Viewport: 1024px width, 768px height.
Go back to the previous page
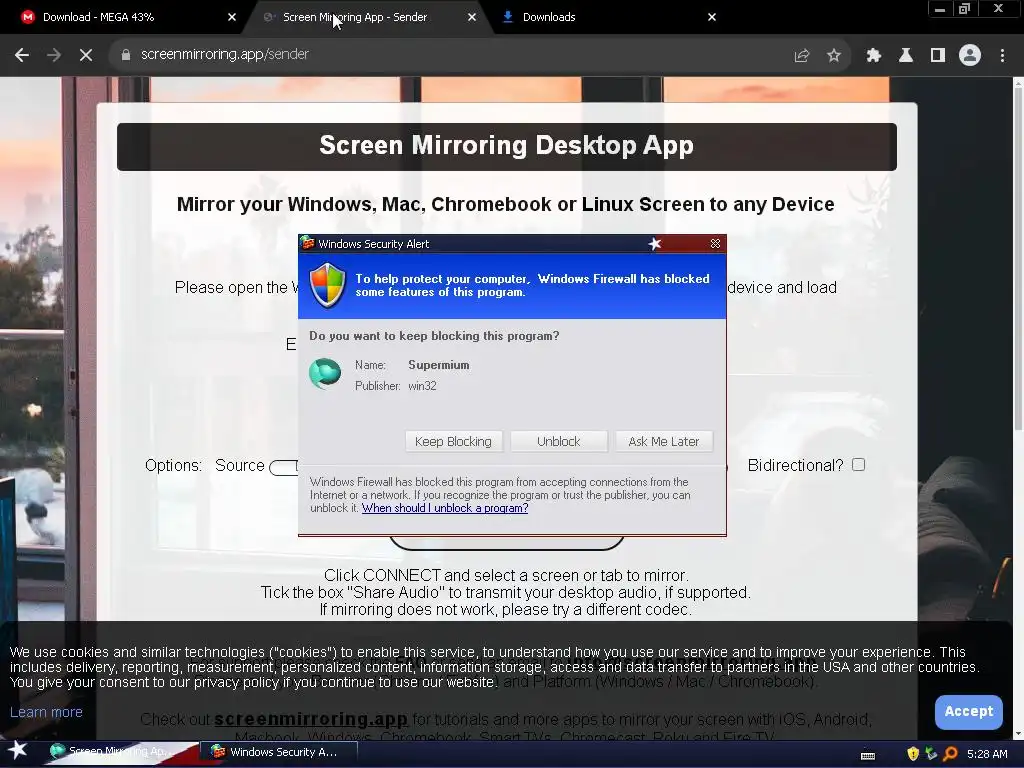22,55
